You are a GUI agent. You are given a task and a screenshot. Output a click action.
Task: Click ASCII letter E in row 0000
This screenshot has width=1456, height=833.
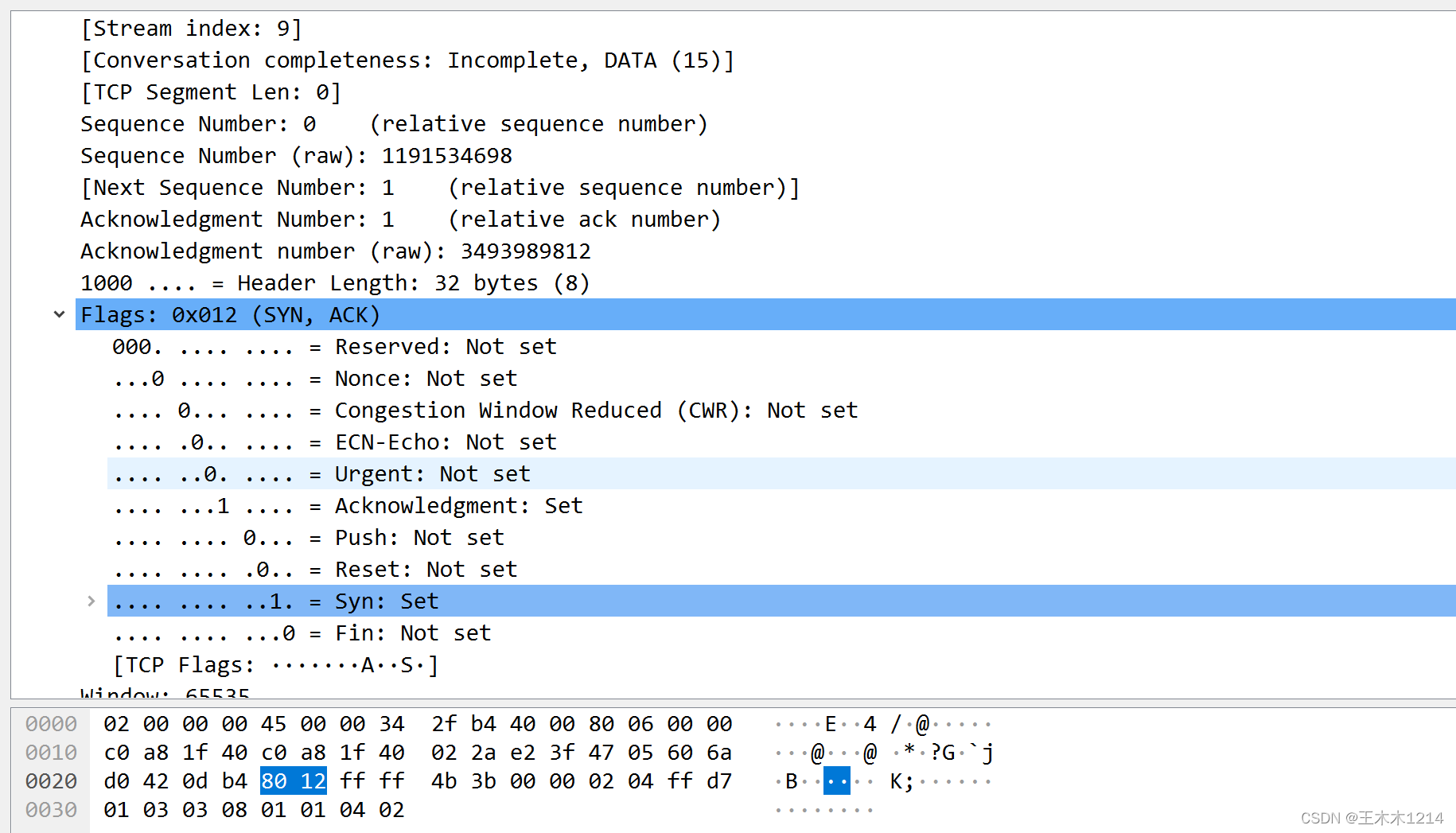831,724
